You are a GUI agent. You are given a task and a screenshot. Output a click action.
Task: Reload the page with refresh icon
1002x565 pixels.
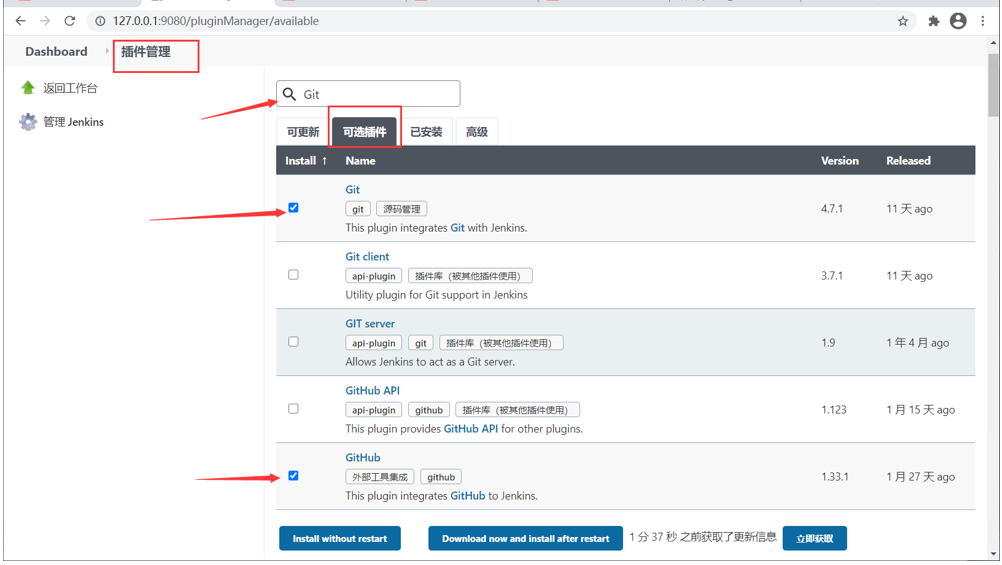70,21
